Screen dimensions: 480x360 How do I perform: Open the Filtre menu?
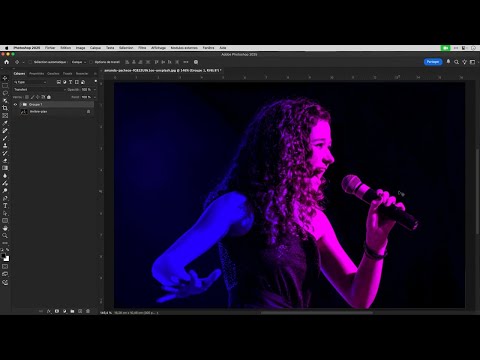pyautogui.click(x=142, y=48)
